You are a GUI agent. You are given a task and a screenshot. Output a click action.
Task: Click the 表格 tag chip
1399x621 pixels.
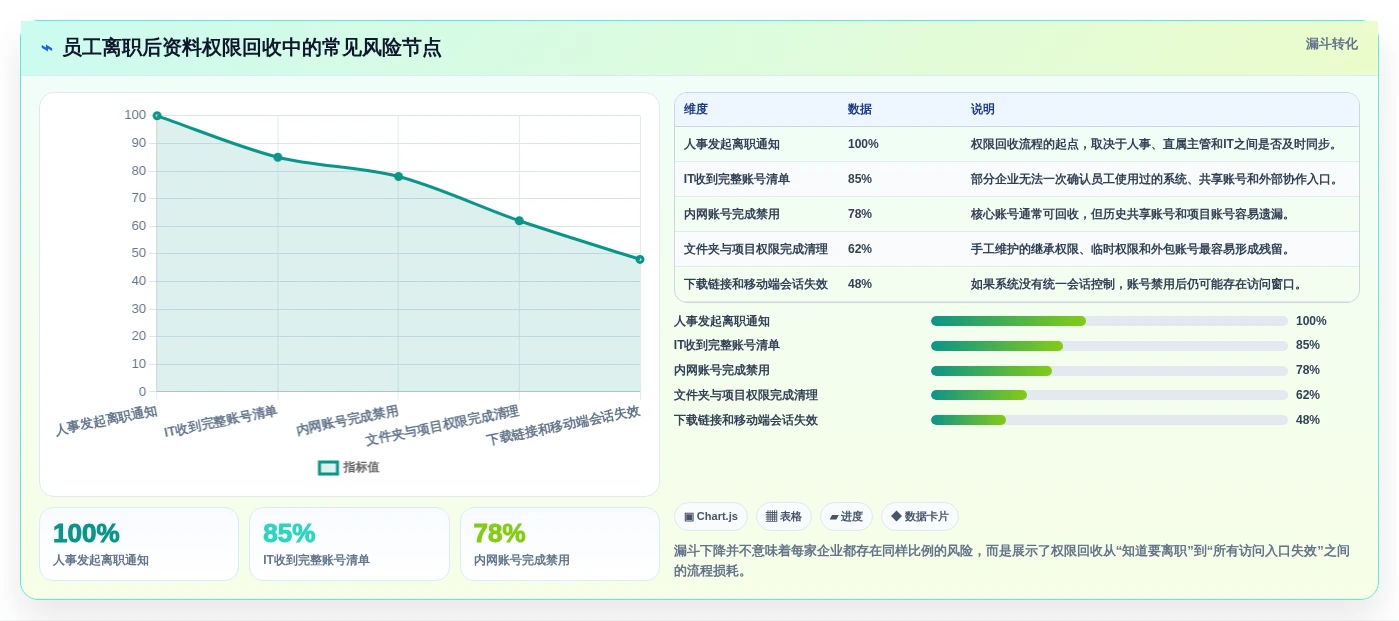(x=784, y=516)
